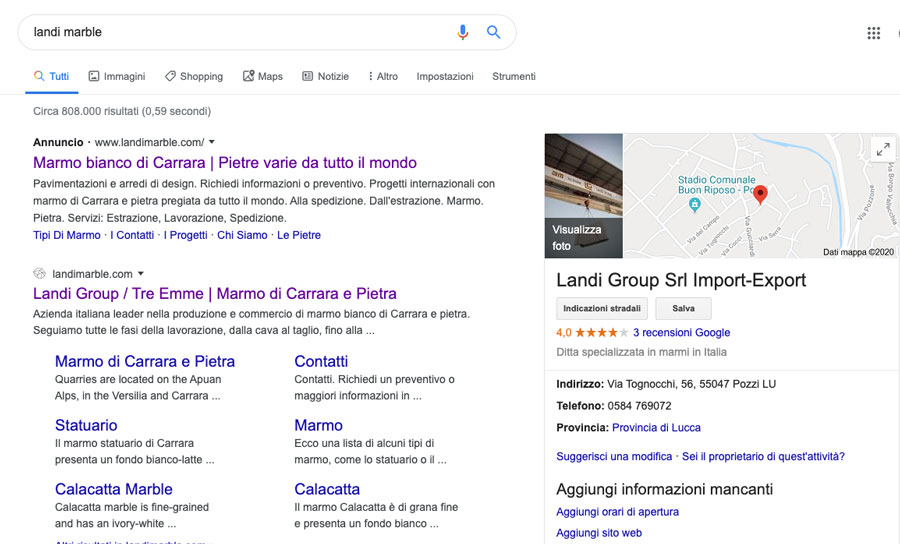The width and height of the screenshot is (900, 544).
Task: Switch to the Notizie tab
Action: tap(325, 76)
